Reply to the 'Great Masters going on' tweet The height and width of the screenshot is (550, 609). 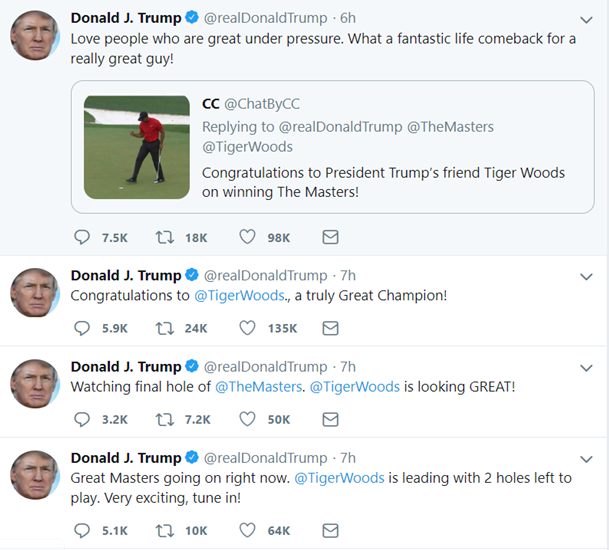click(x=83, y=530)
